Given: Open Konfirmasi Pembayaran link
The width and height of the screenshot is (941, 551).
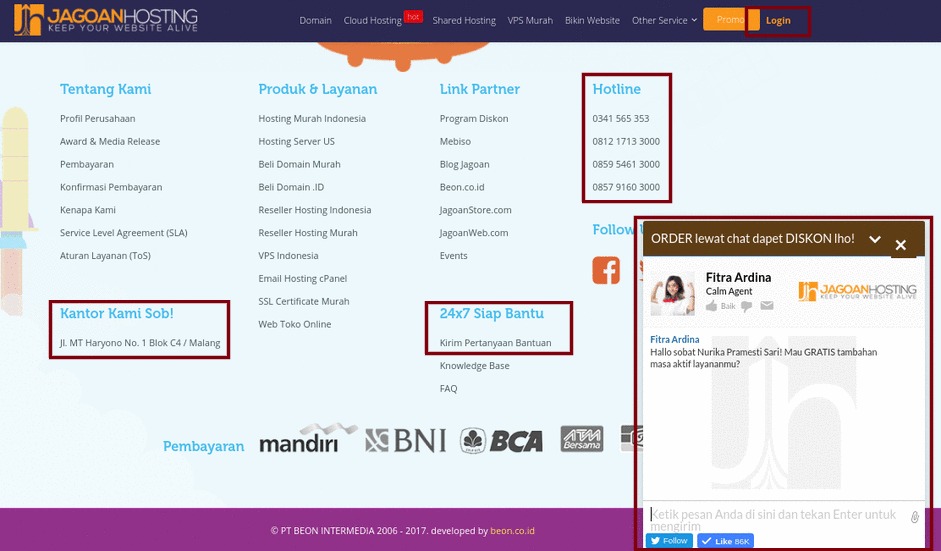Looking at the screenshot, I should (111, 187).
